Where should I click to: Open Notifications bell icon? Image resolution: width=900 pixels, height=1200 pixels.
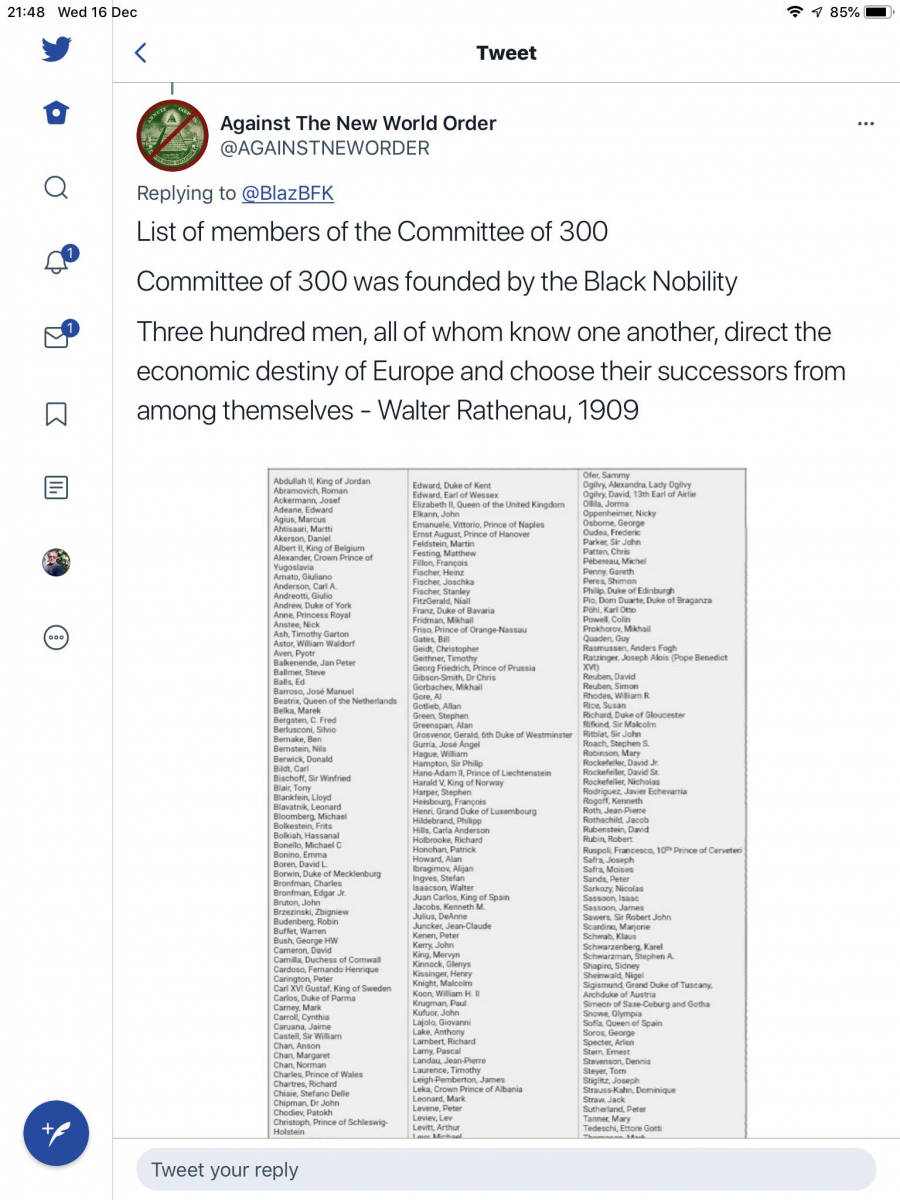[57, 262]
